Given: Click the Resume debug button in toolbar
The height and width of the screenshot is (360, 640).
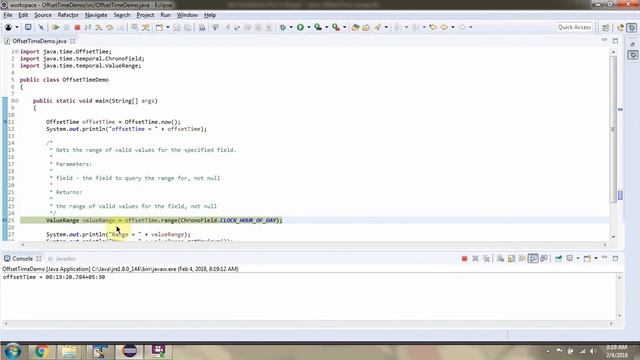Looking at the screenshot, I should [56, 27].
